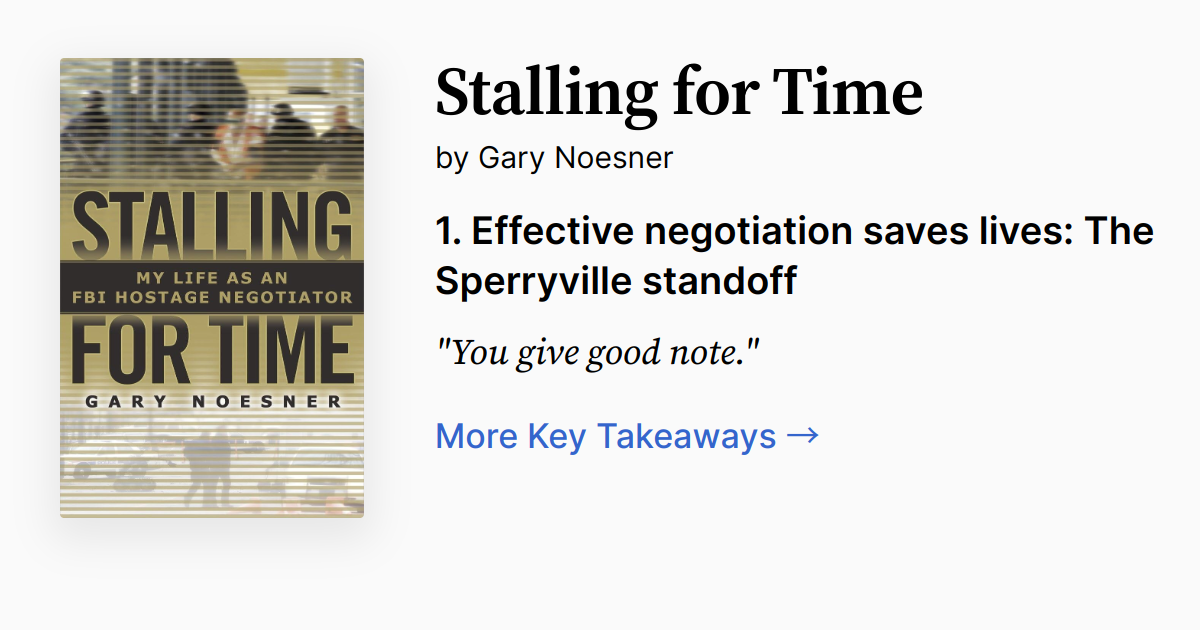This screenshot has height=630, width=1200.
Task: Select the Stalling for Time book cover
Action: click(212, 288)
